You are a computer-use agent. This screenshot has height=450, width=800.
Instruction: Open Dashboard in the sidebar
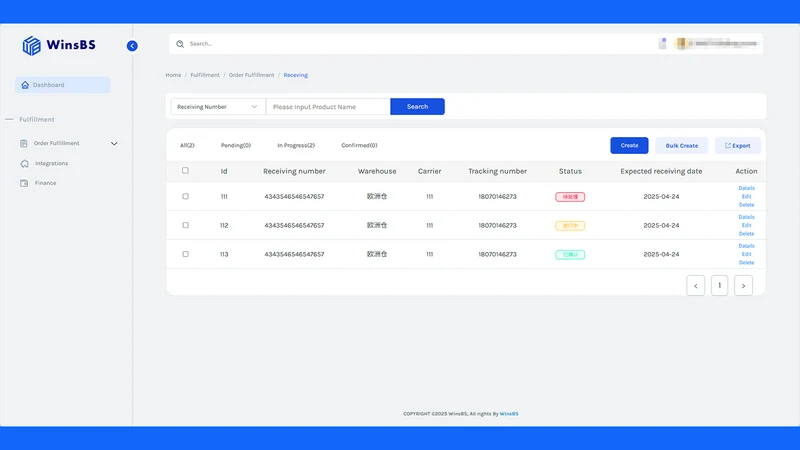[63, 85]
